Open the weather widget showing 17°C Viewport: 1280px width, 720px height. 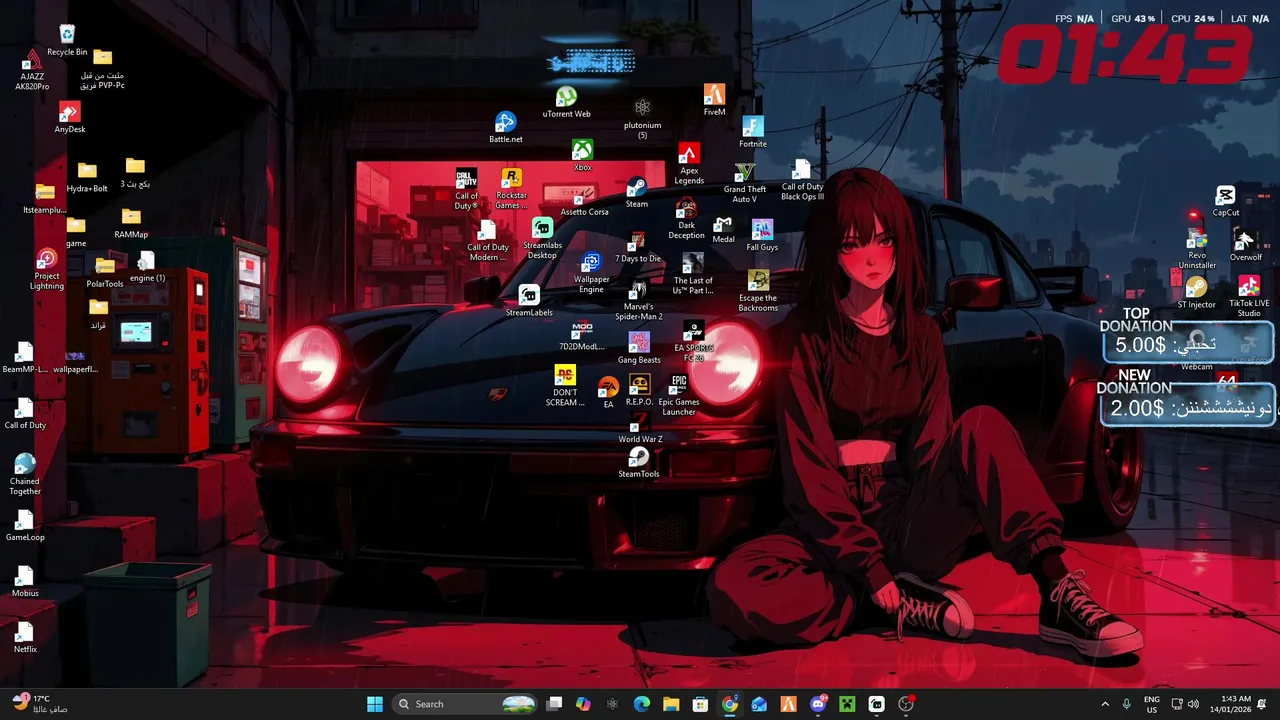(40, 704)
